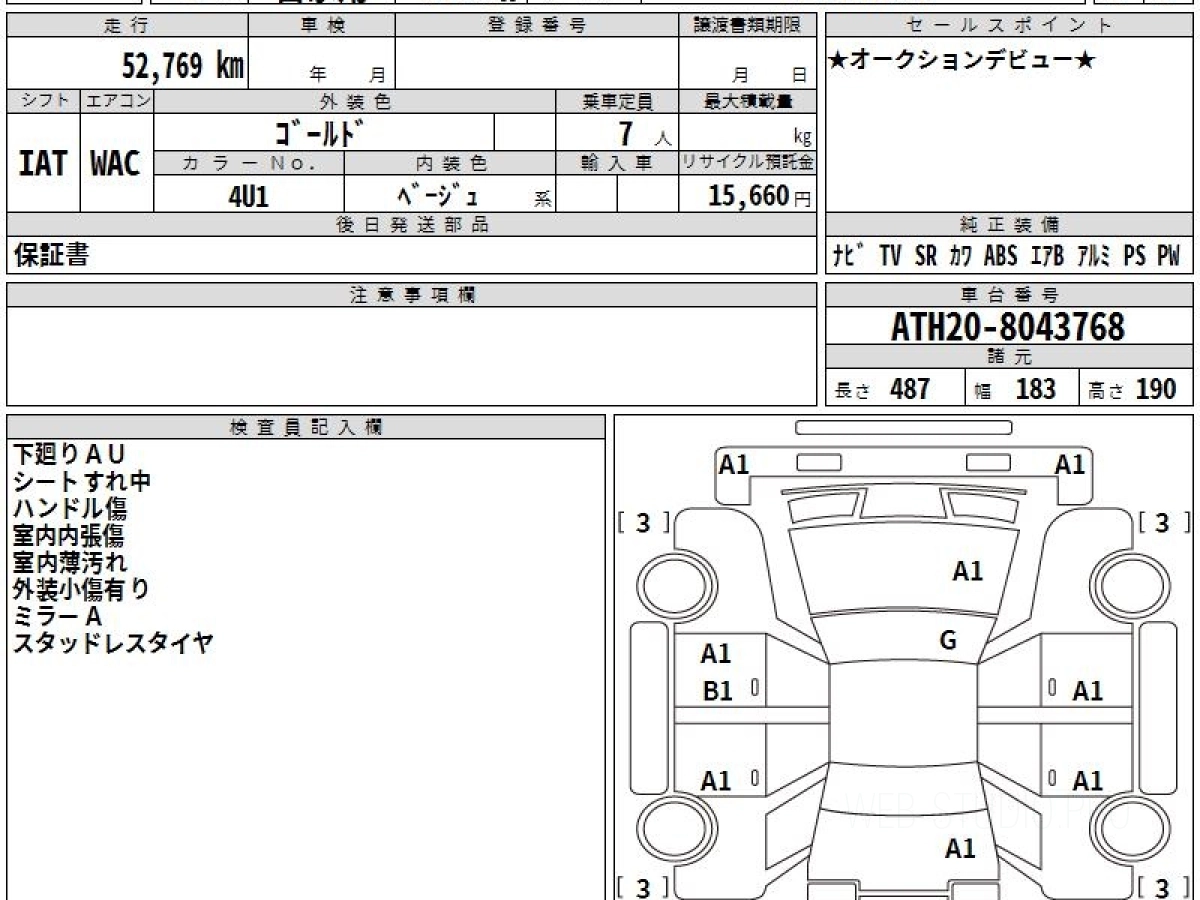This screenshot has height=900, width=1200.
Task: Select color number 4U1
Action: pos(249,196)
